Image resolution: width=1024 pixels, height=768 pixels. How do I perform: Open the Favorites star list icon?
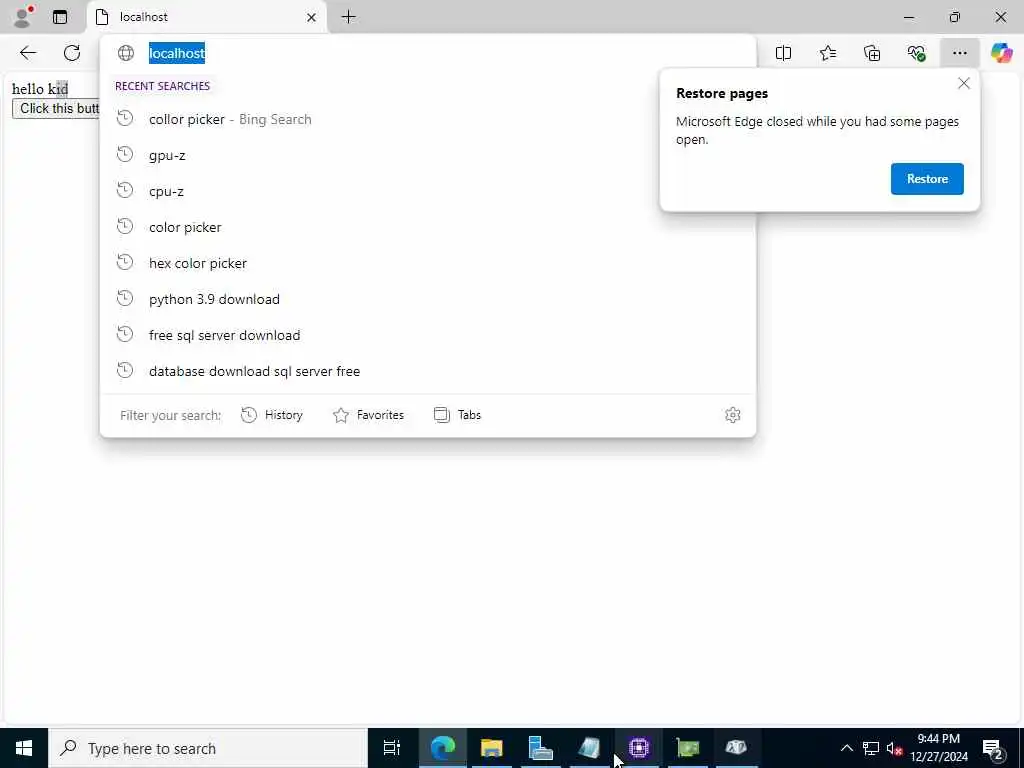coord(827,53)
